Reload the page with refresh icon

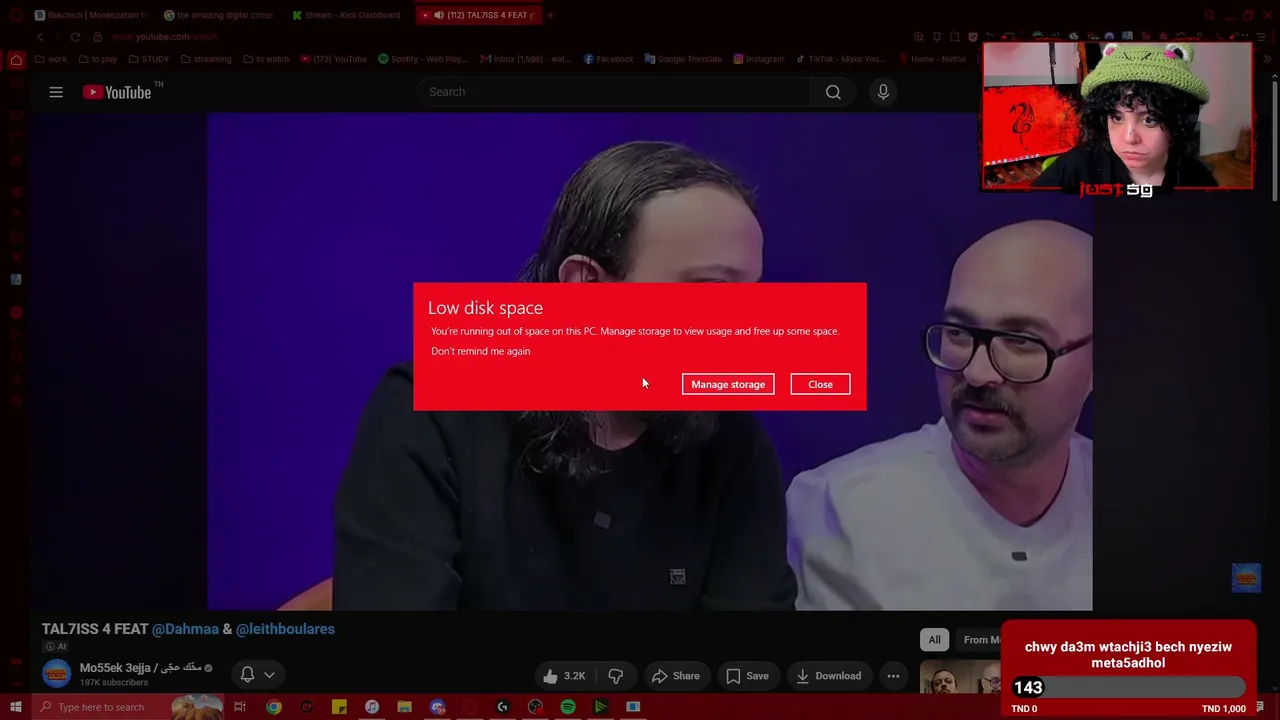point(75,37)
